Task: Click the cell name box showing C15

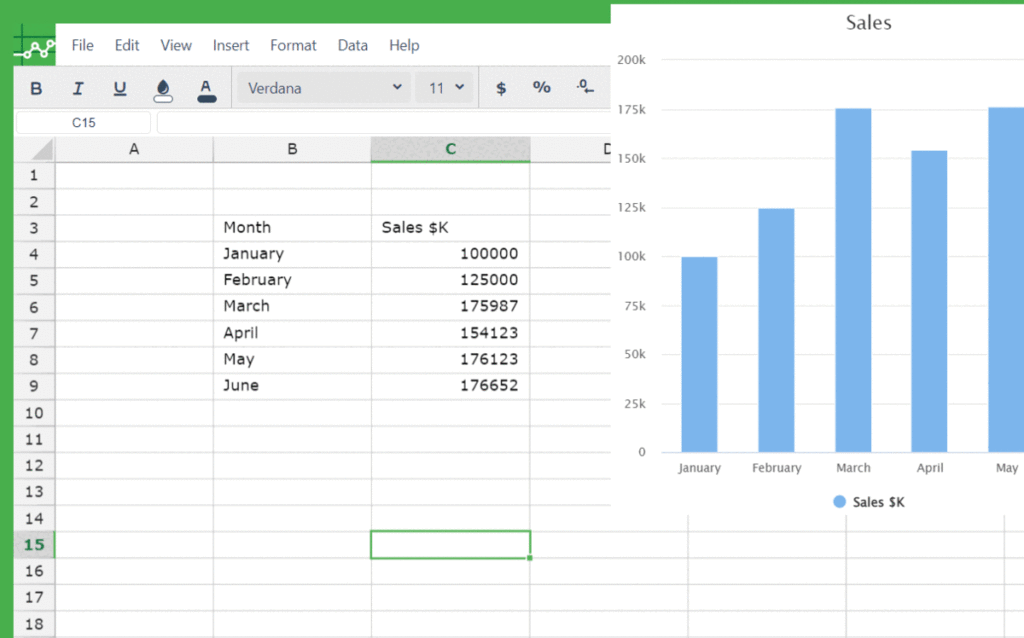Action: tap(83, 121)
